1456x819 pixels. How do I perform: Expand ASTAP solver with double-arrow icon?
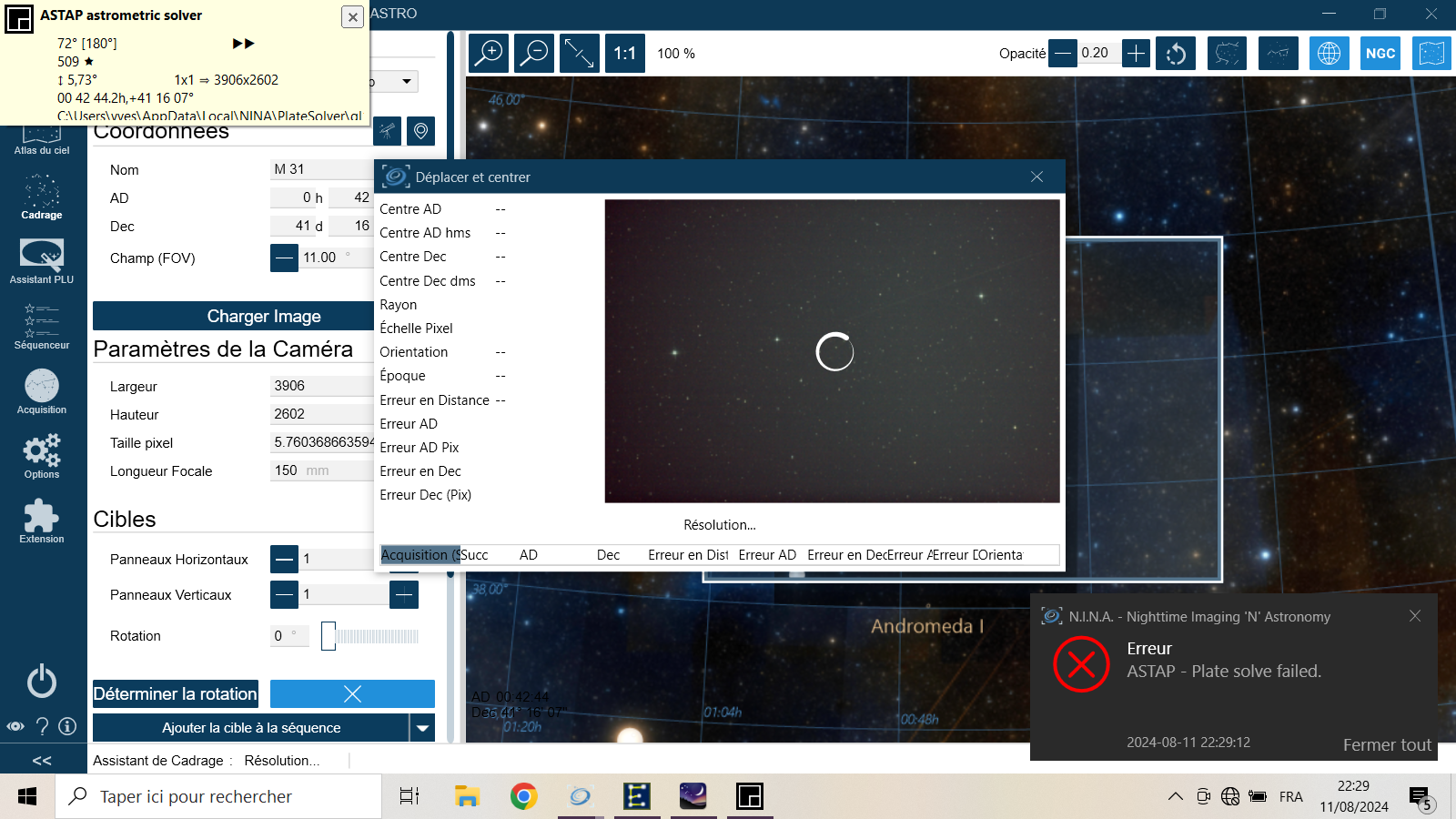click(244, 43)
